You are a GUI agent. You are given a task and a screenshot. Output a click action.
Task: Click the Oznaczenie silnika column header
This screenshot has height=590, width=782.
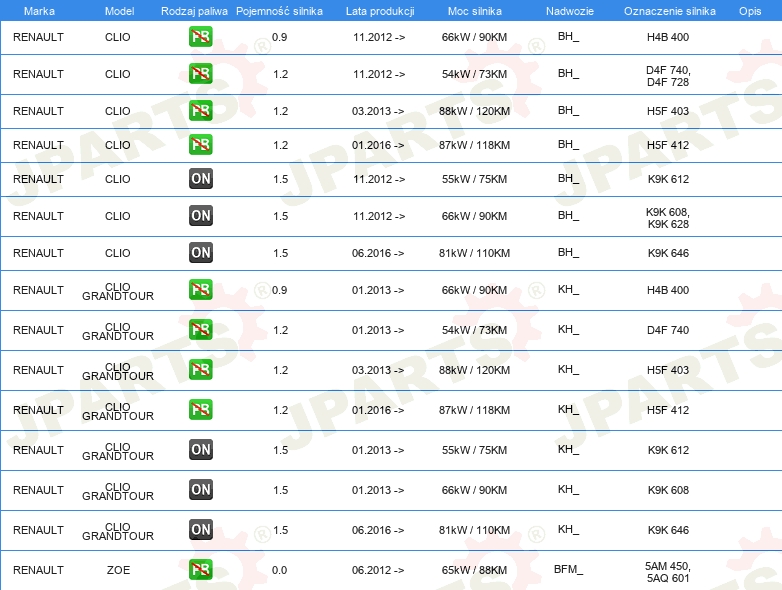click(669, 11)
